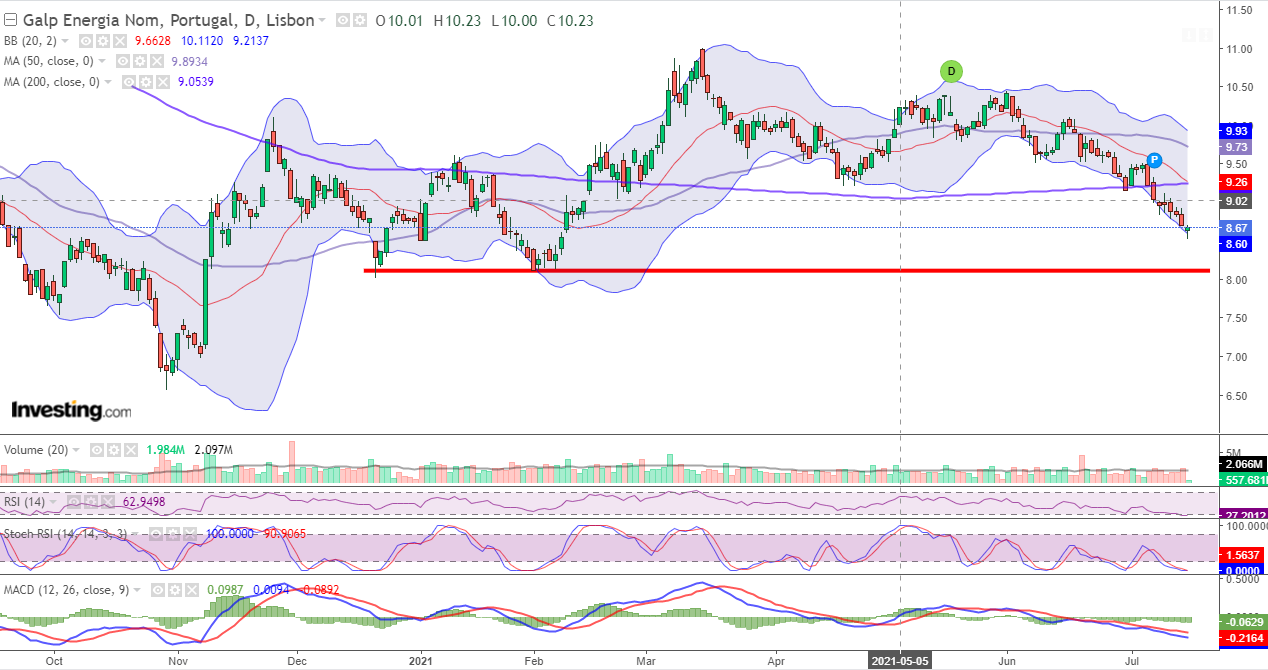Click RSI value 62.9498

(144, 502)
